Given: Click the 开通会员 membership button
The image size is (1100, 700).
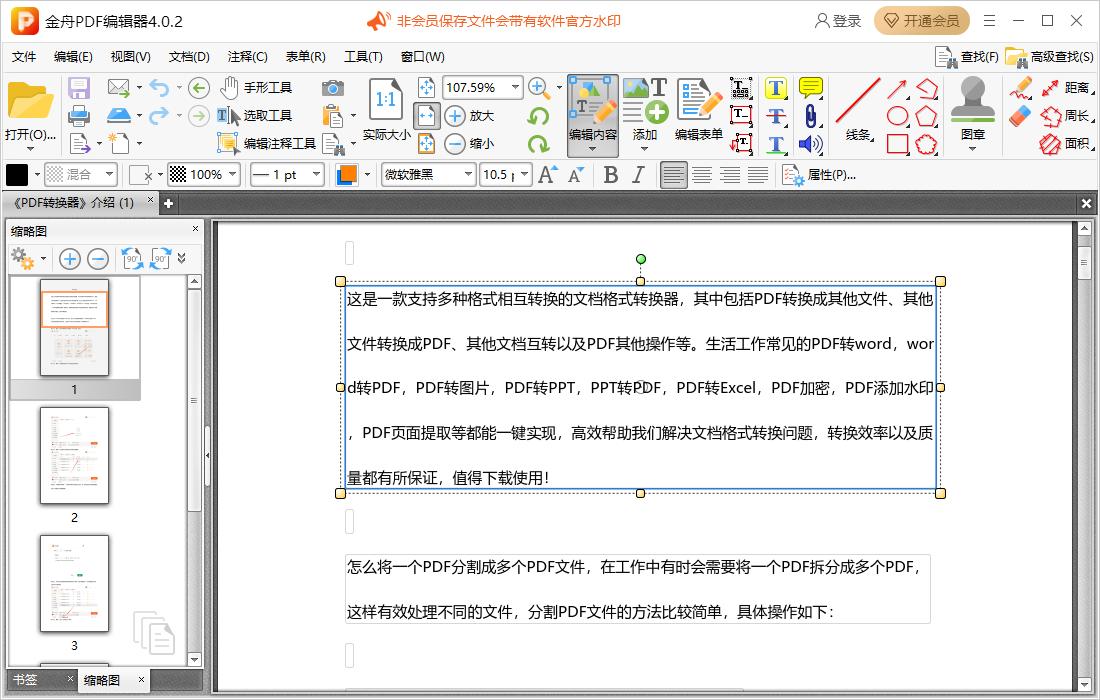Looking at the screenshot, I should (920, 20).
